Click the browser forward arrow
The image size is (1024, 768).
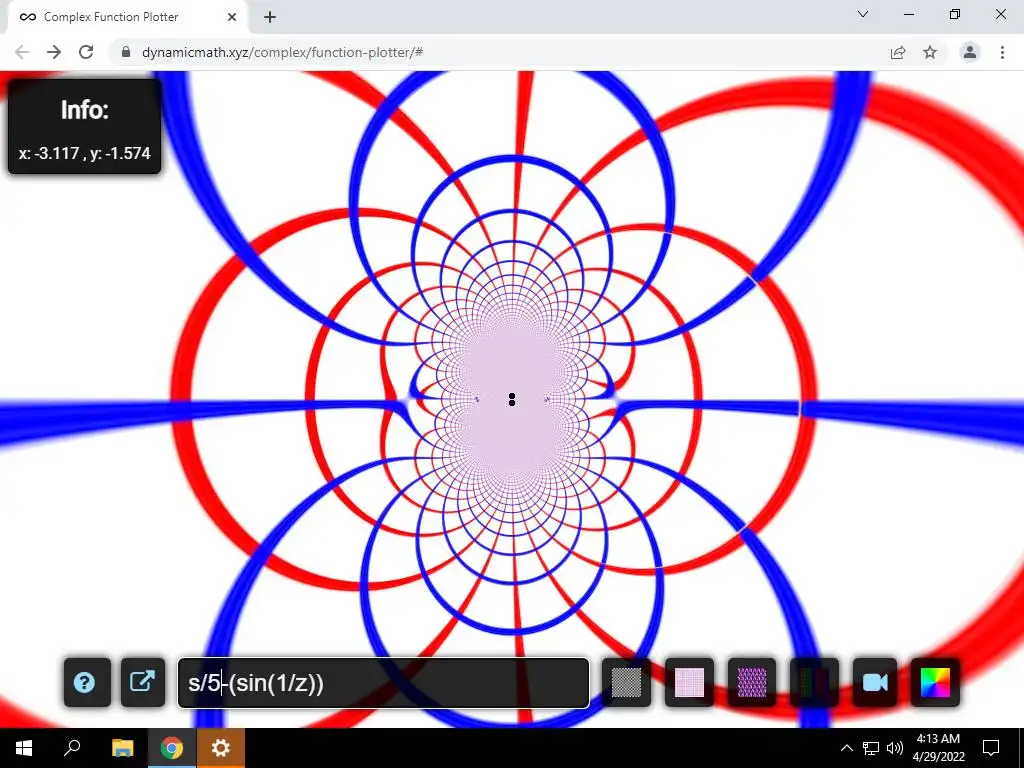coord(54,52)
